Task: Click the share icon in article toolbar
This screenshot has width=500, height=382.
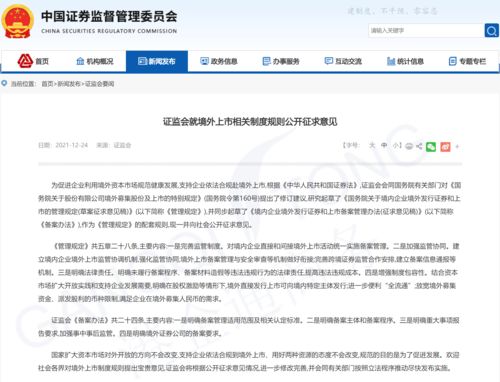Action: point(419,146)
